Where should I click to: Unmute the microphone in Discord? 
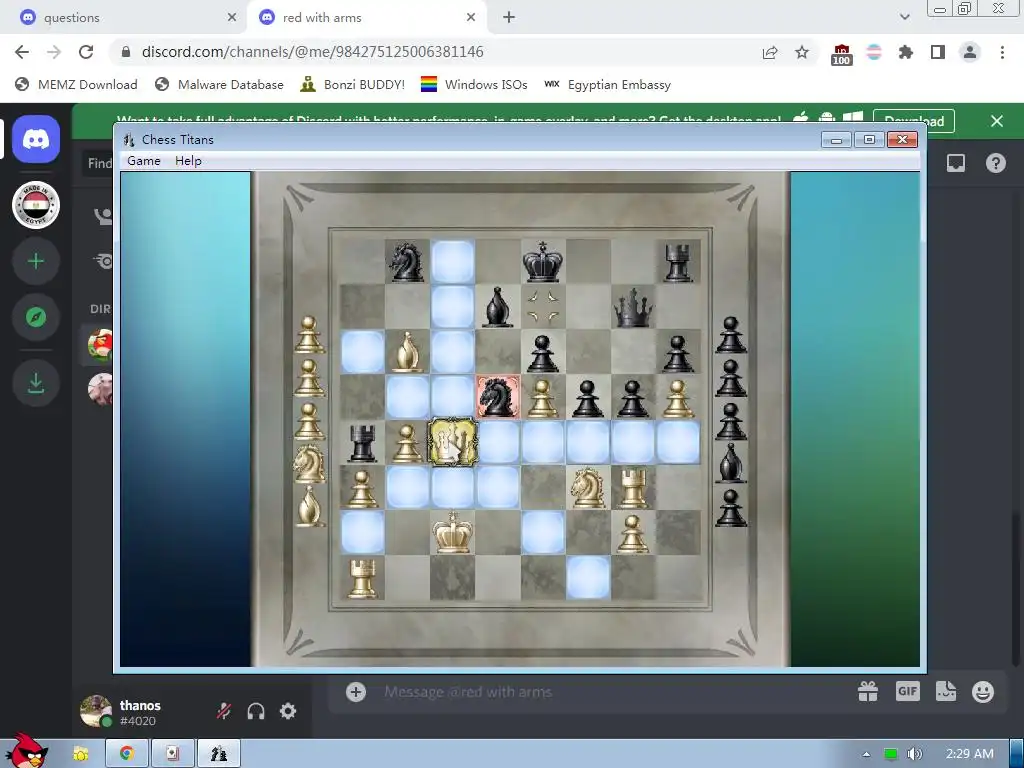pos(223,711)
